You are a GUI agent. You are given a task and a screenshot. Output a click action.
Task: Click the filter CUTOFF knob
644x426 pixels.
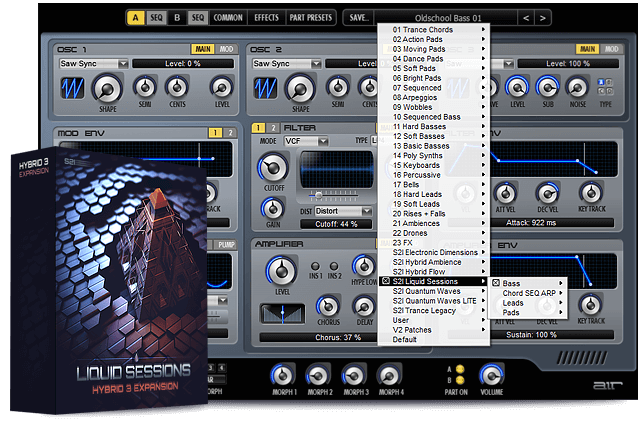point(273,168)
